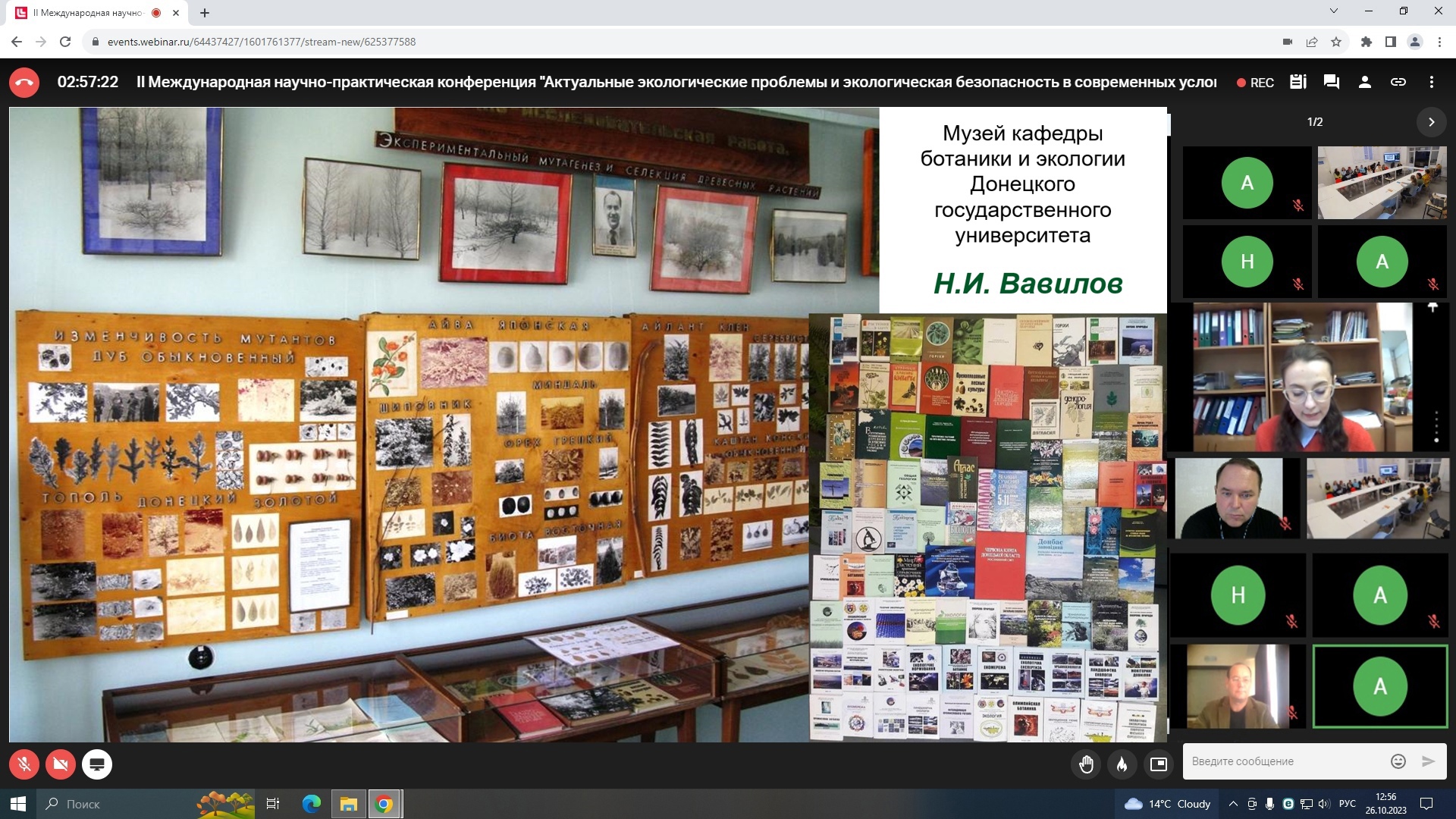Image resolution: width=1456 pixels, height=819 pixels.
Task: Open the clock and calendar flyout
Action: coord(1386,804)
